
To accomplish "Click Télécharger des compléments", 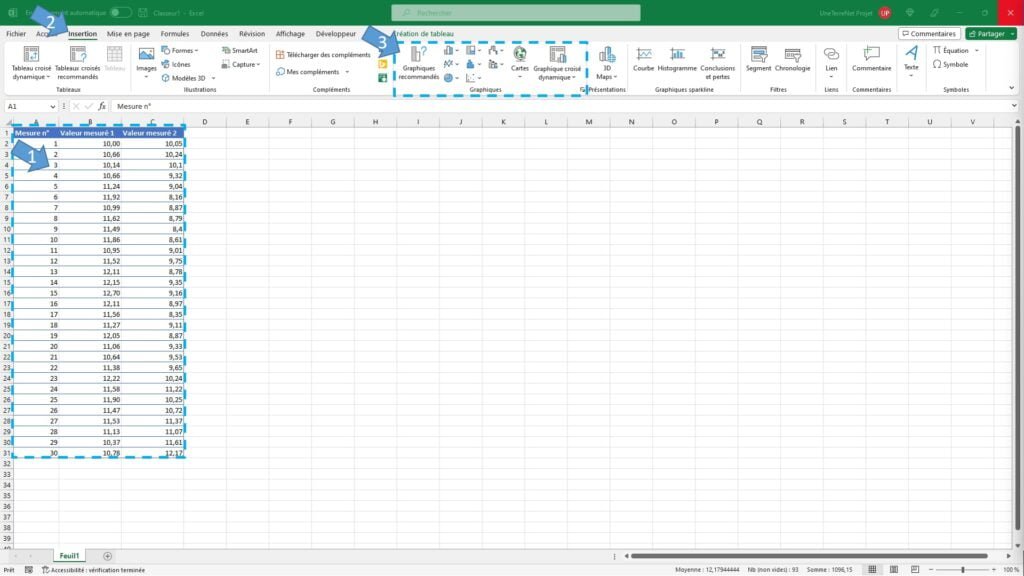I will coord(323,55).
